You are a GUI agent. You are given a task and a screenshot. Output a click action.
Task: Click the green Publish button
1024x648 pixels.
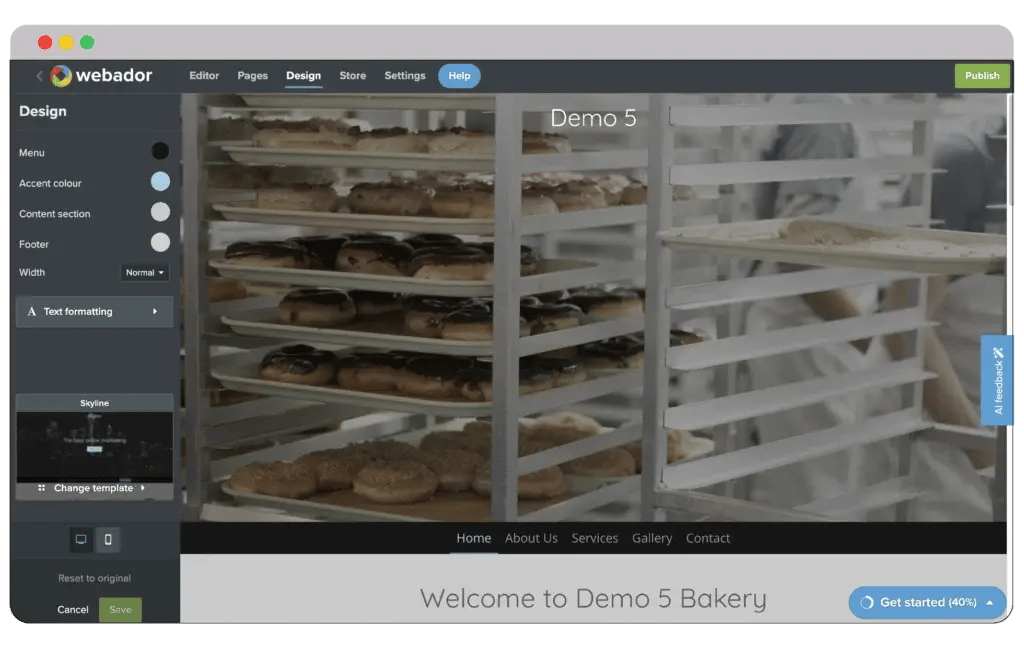coord(981,76)
